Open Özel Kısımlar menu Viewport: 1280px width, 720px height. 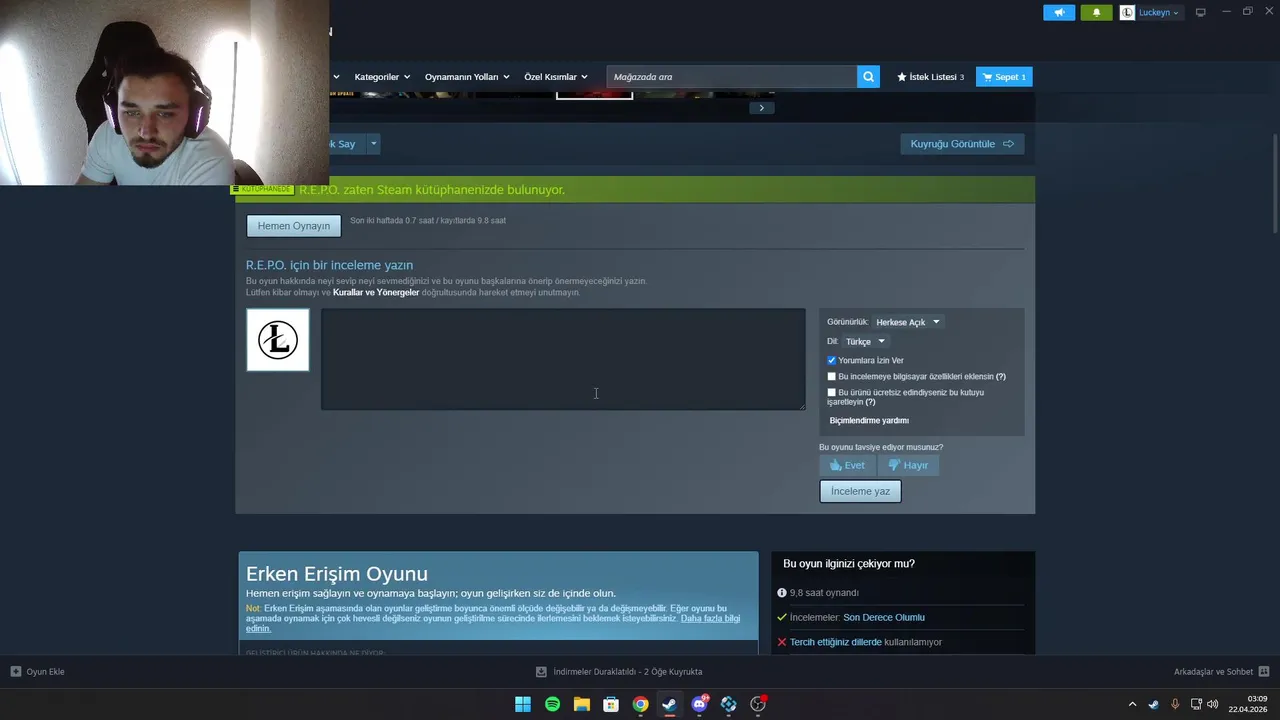(x=556, y=77)
